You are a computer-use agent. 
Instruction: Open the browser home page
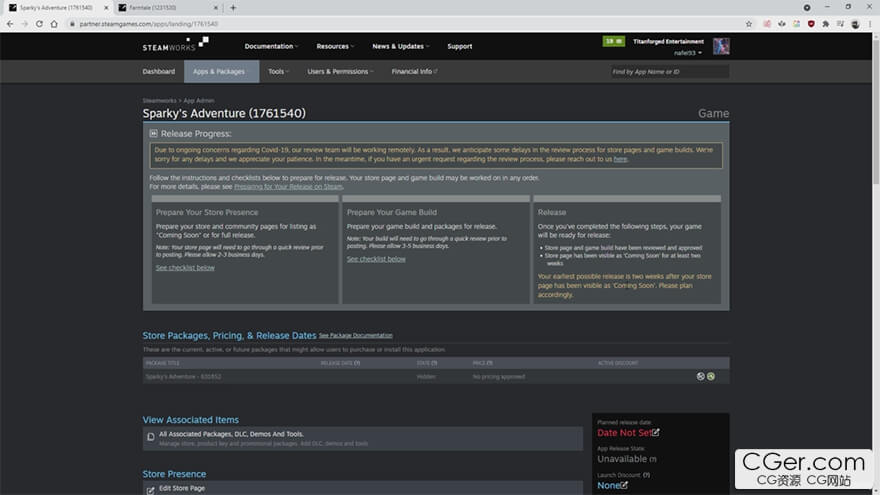coord(54,24)
